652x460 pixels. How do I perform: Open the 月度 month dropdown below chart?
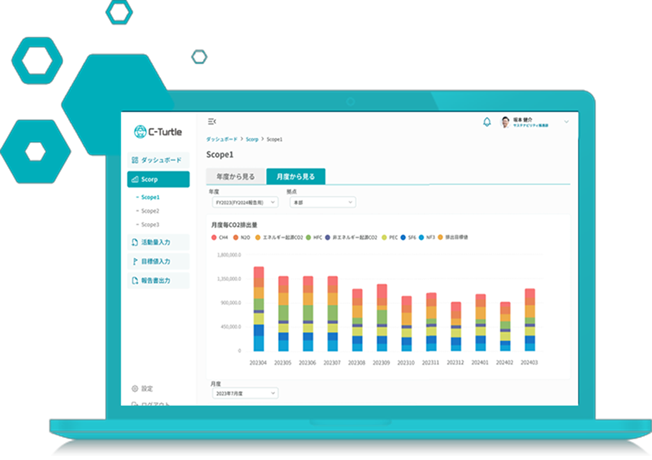pyautogui.click(x=244, y=393)
